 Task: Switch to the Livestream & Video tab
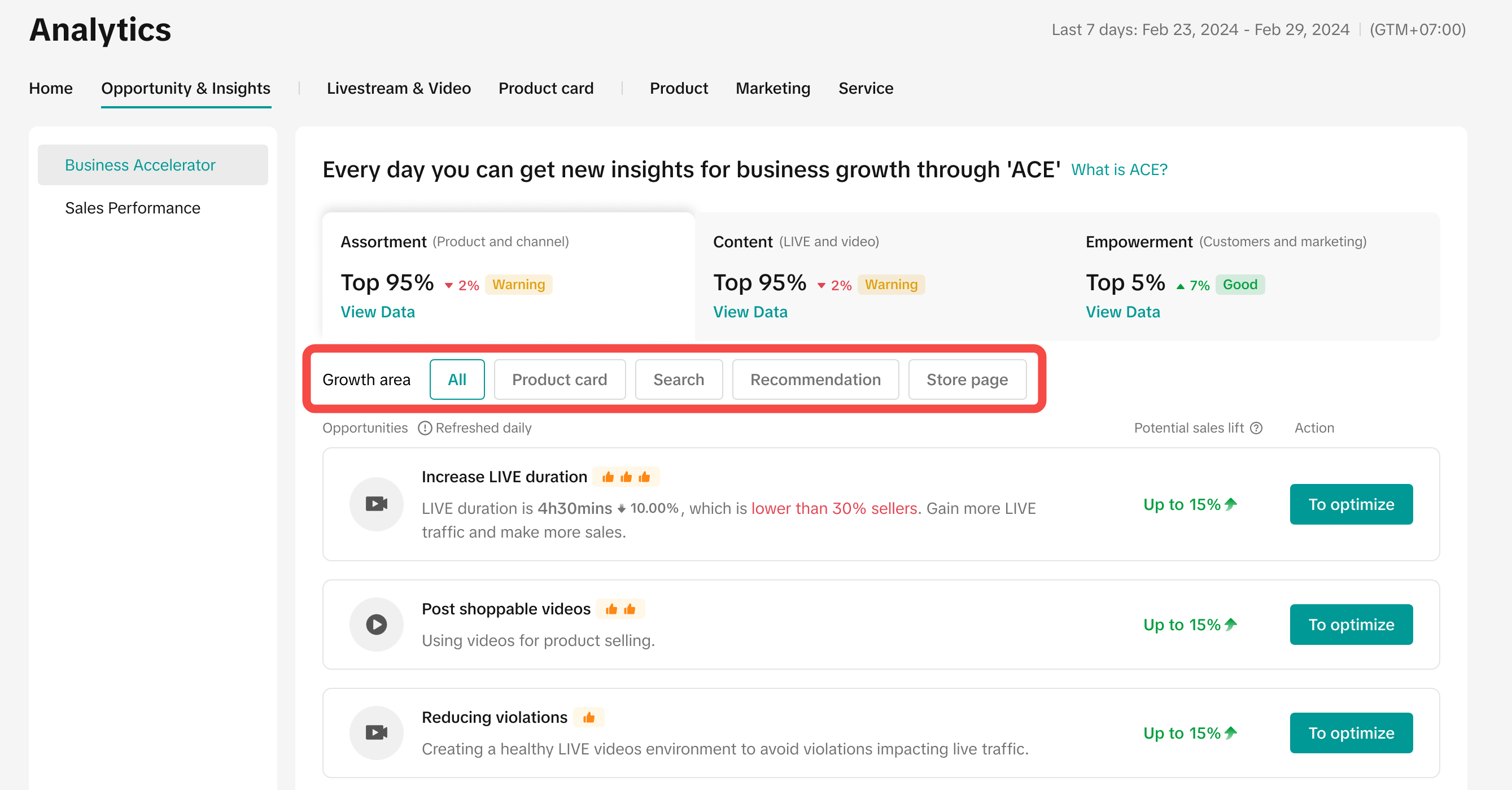click(x=399, y=88)
